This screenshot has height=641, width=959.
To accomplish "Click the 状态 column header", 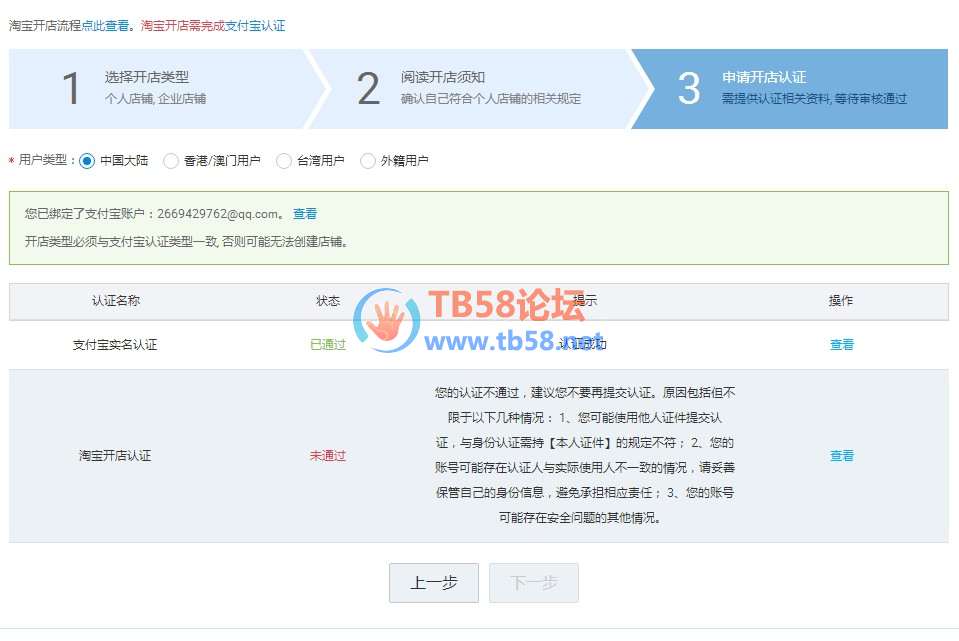I will tap(328, 300).
